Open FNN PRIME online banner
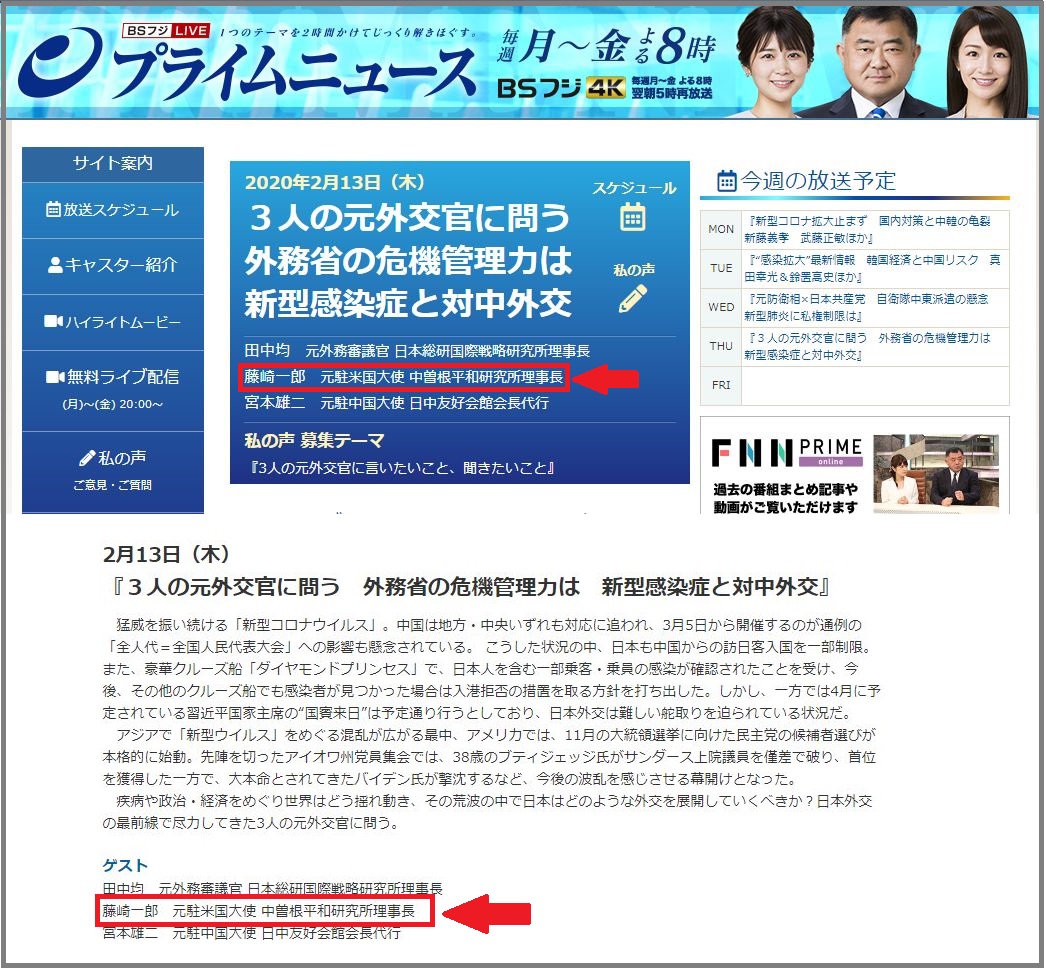This screenshot has height=968, width=1046. tap(855, 466)
